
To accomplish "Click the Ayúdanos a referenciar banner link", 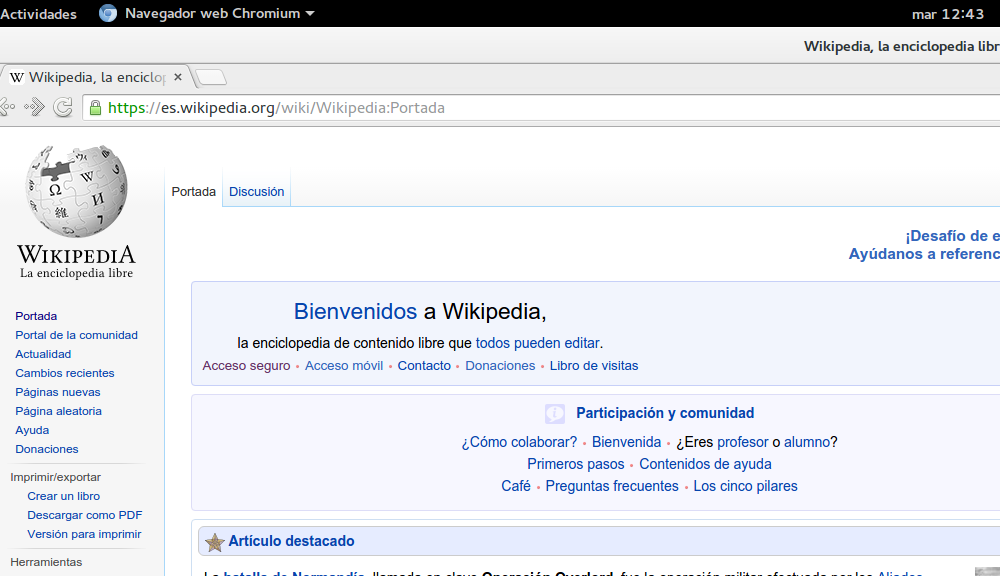I will (x=924, y=254).
